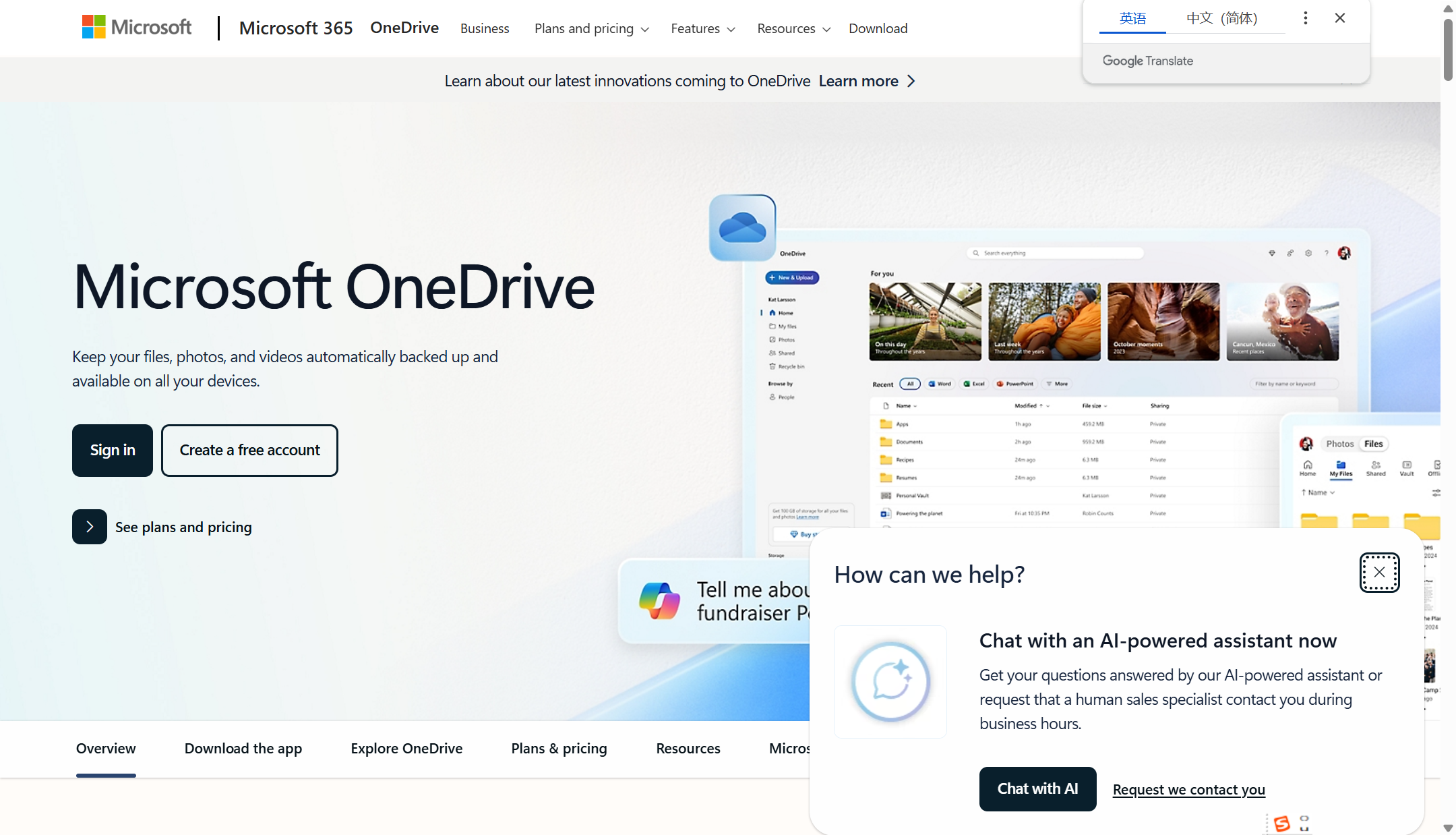Expand the Plans and pricing dropdown
Viewport: 1456px width, 835px height.
click(591, 28)
